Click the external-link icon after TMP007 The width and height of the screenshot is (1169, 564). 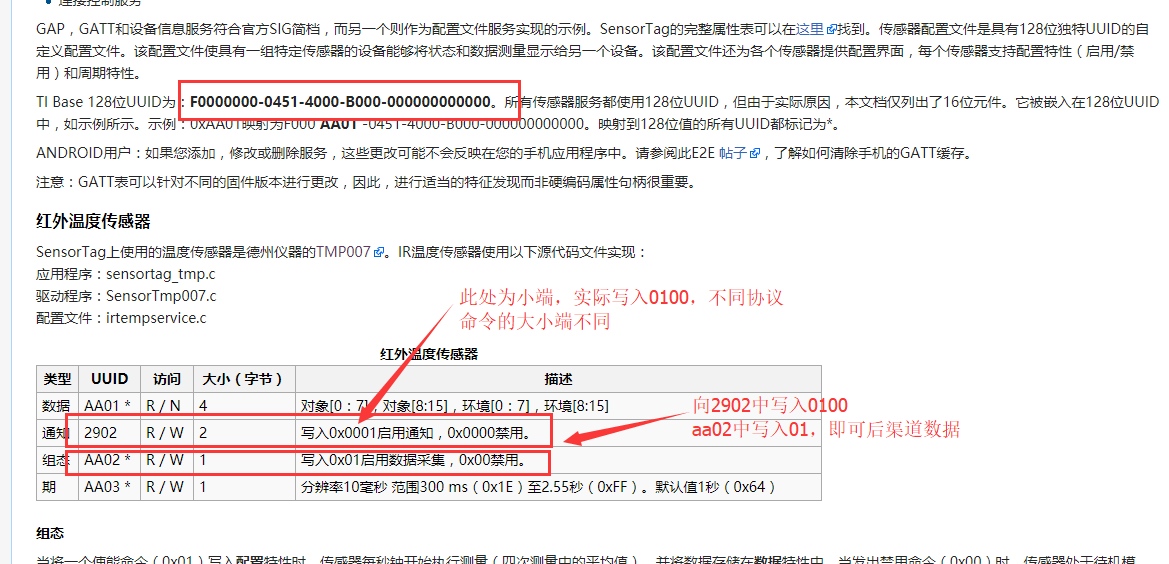point(378,253)
